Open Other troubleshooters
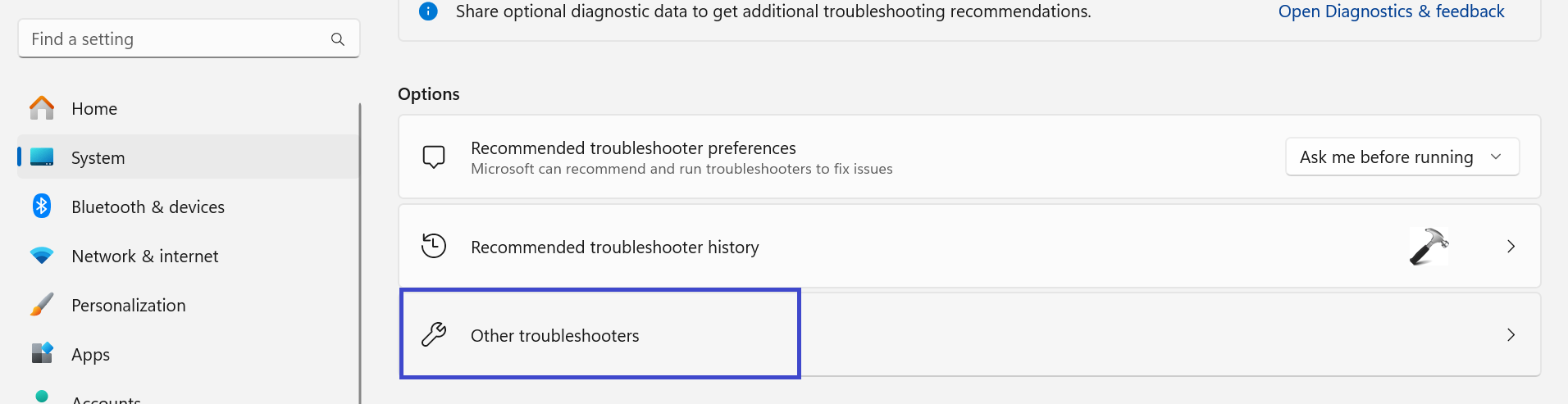The height and width of the screenshot is (404, 1568). pyautogui.click(x=554, y=335)
